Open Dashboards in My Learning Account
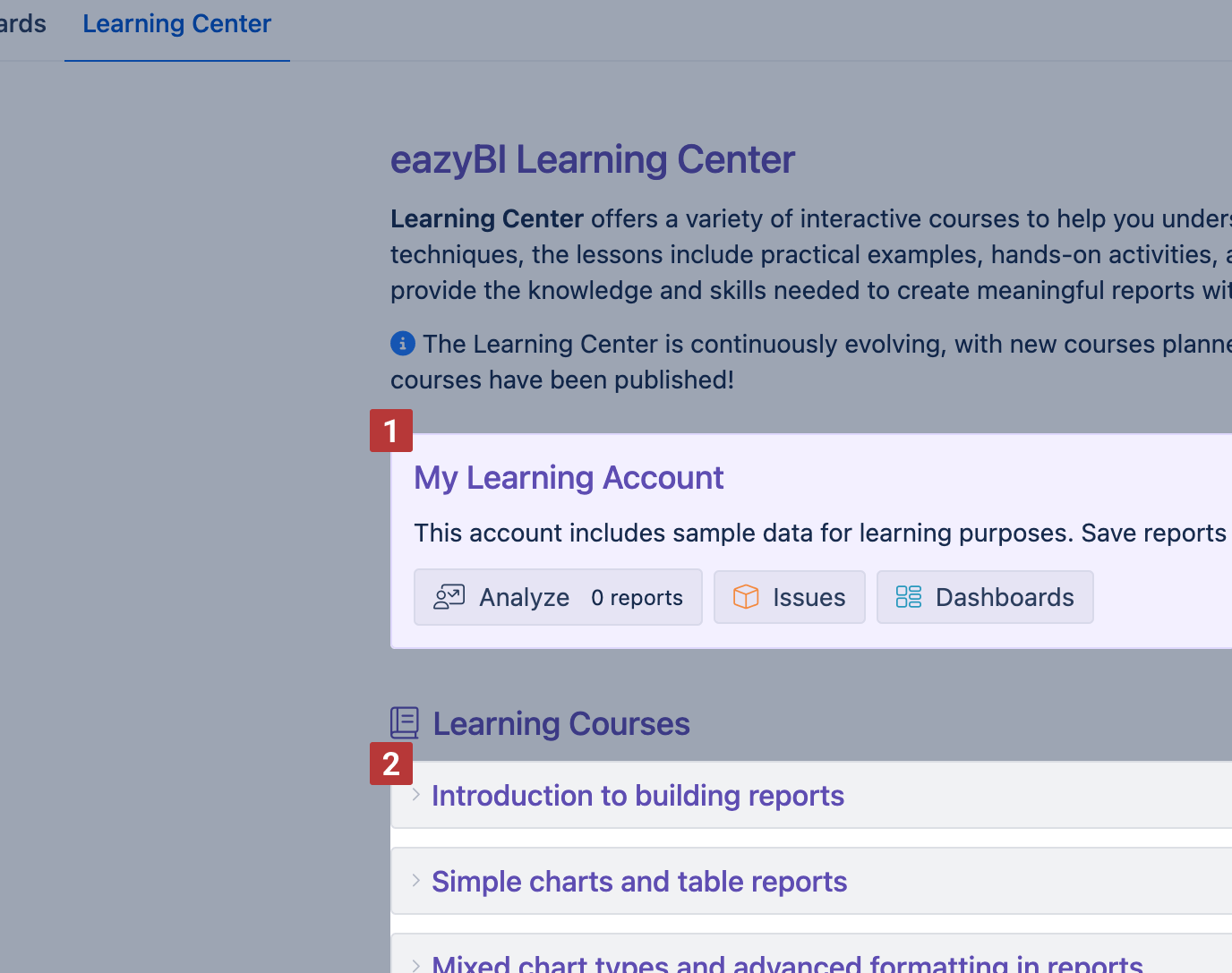 [1004, 597]
